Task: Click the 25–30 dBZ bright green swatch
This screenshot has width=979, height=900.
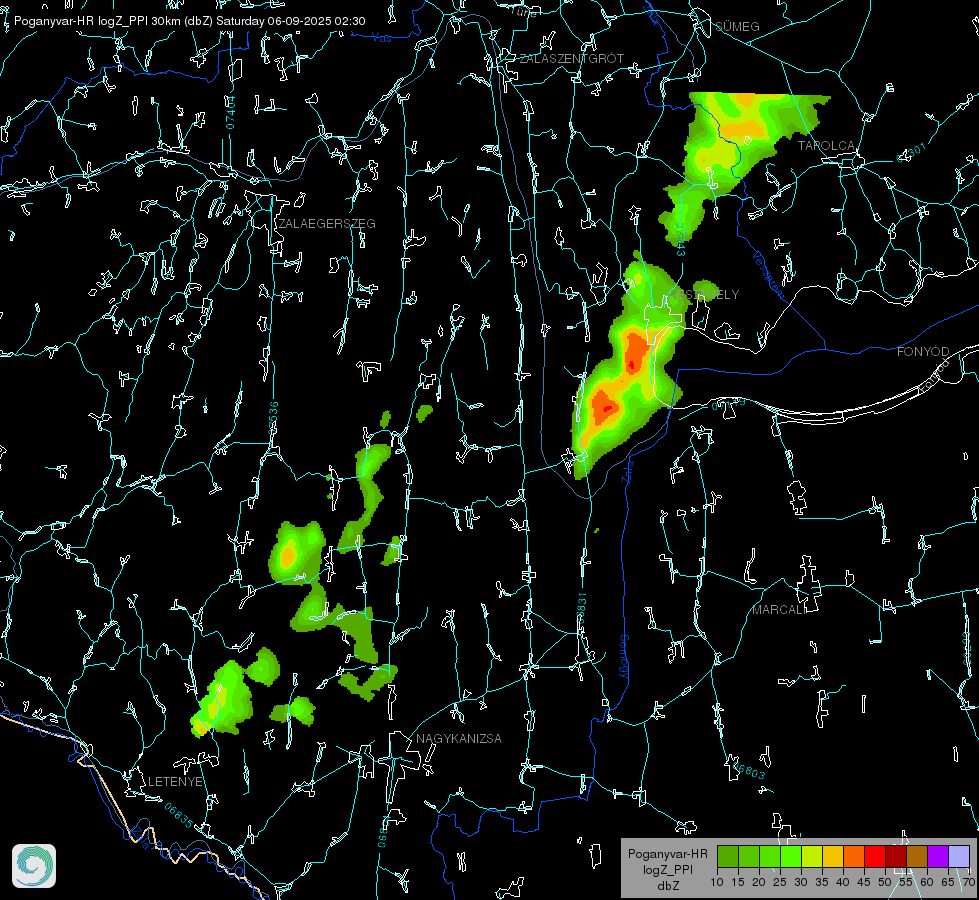Action: pos(791,856)
